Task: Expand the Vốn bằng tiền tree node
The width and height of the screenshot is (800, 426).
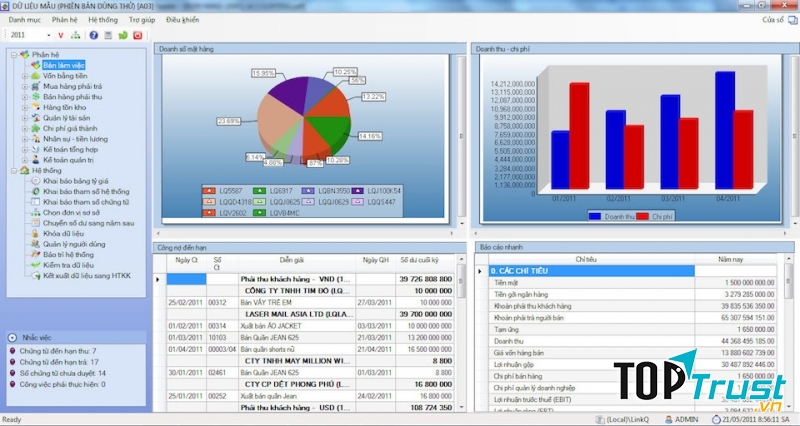Action: [25, 75]
